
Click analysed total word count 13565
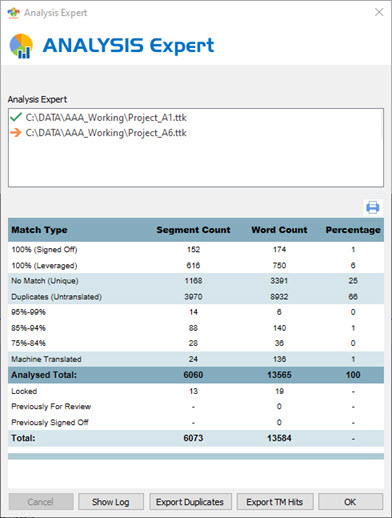point(279,375)
